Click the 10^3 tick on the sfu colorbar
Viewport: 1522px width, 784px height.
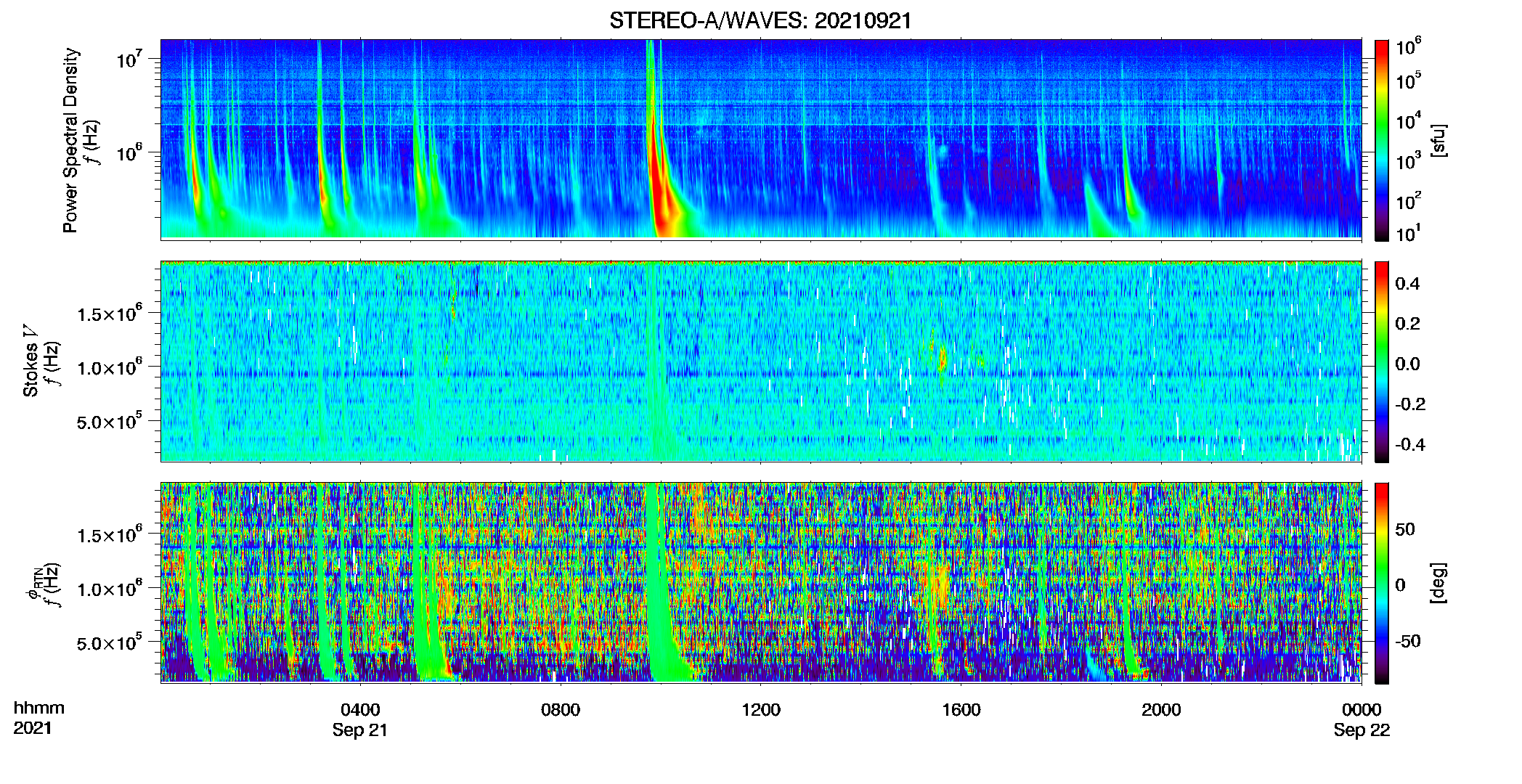click(x=1409, y=160)
